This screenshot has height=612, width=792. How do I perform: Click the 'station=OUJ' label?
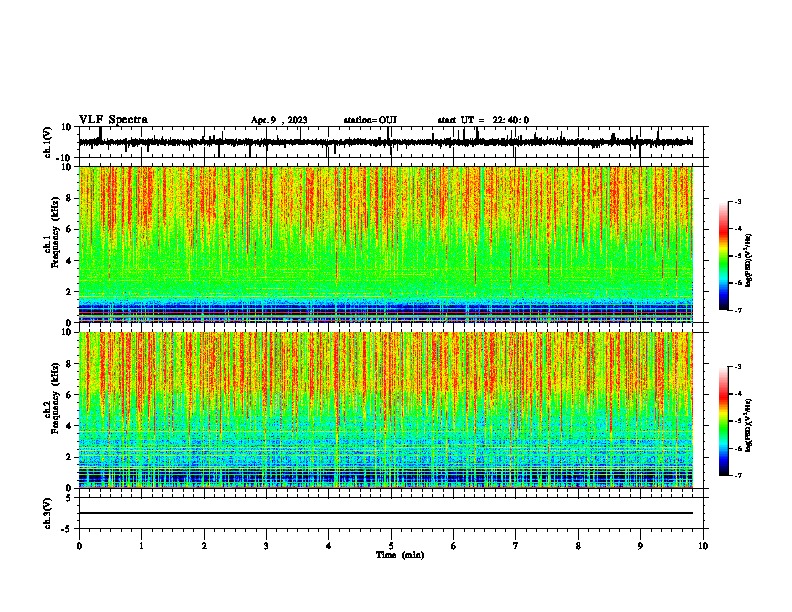[370, 120]
